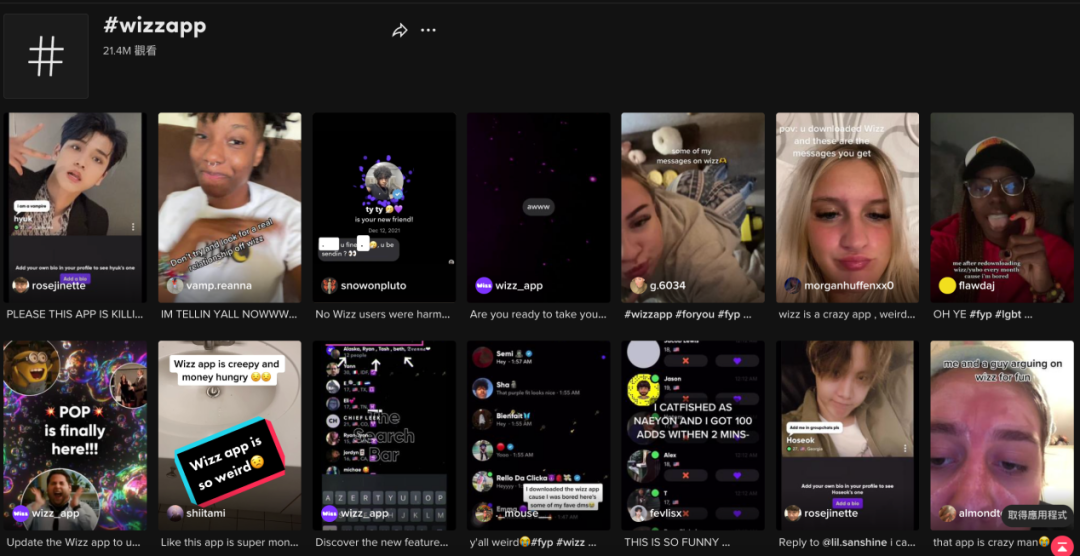
Task: Click rosejinette avatar on Hoseok video
Action: click(x=792, y=513)
